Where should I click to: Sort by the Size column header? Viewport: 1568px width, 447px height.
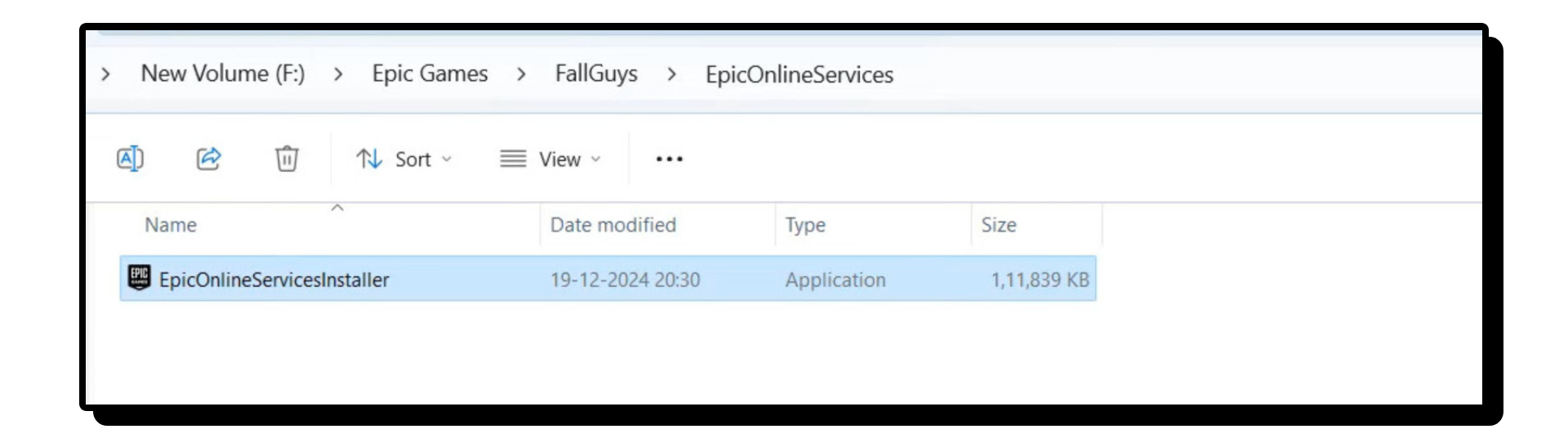click(x=998, y=225)
